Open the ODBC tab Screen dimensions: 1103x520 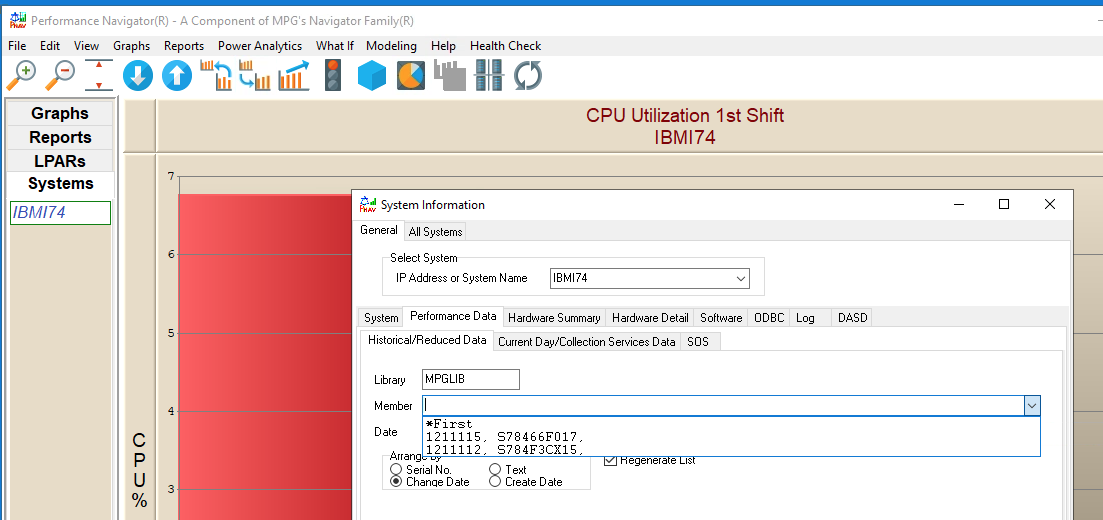click(x=769, y=318)
